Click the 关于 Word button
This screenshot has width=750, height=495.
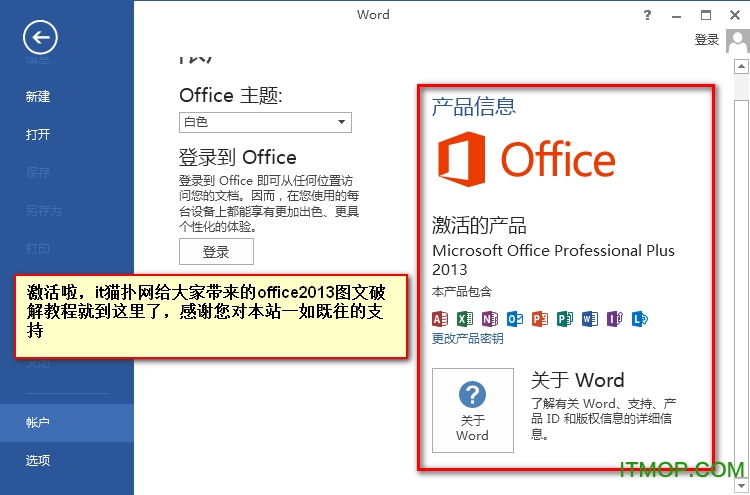tap(473, 410)
